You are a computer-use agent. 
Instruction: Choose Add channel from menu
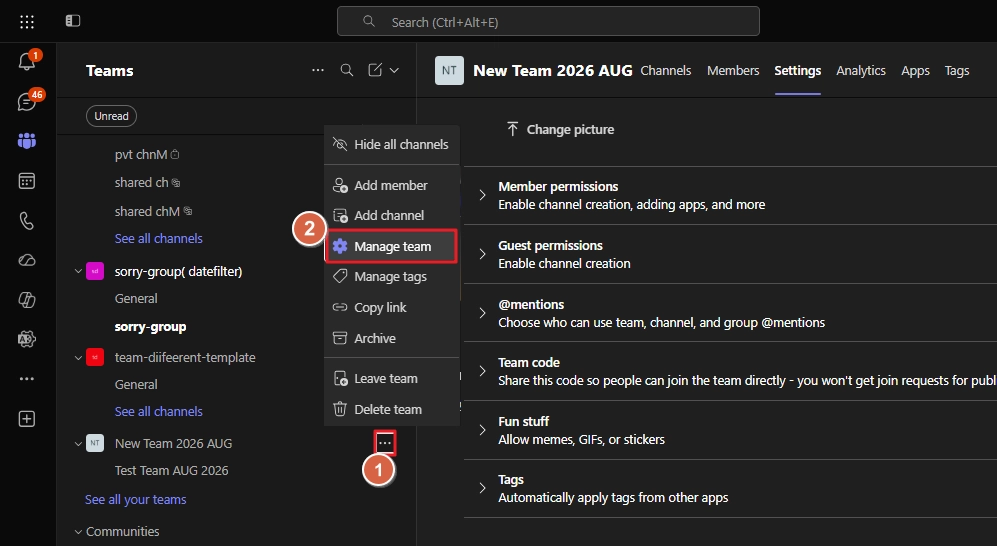(x=392, y=215)
